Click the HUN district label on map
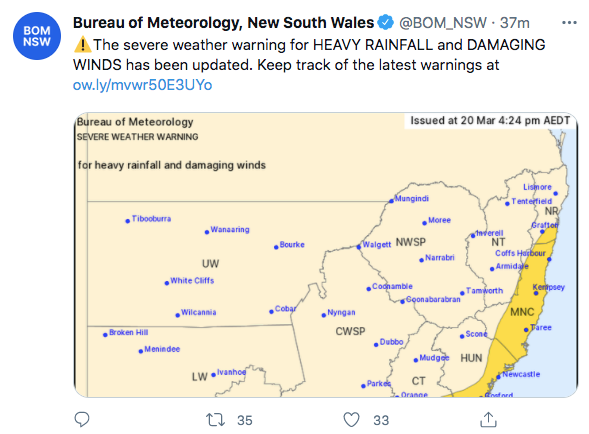Image resolution: width=589 pixels, height=434 pixels. pos(471,358)
